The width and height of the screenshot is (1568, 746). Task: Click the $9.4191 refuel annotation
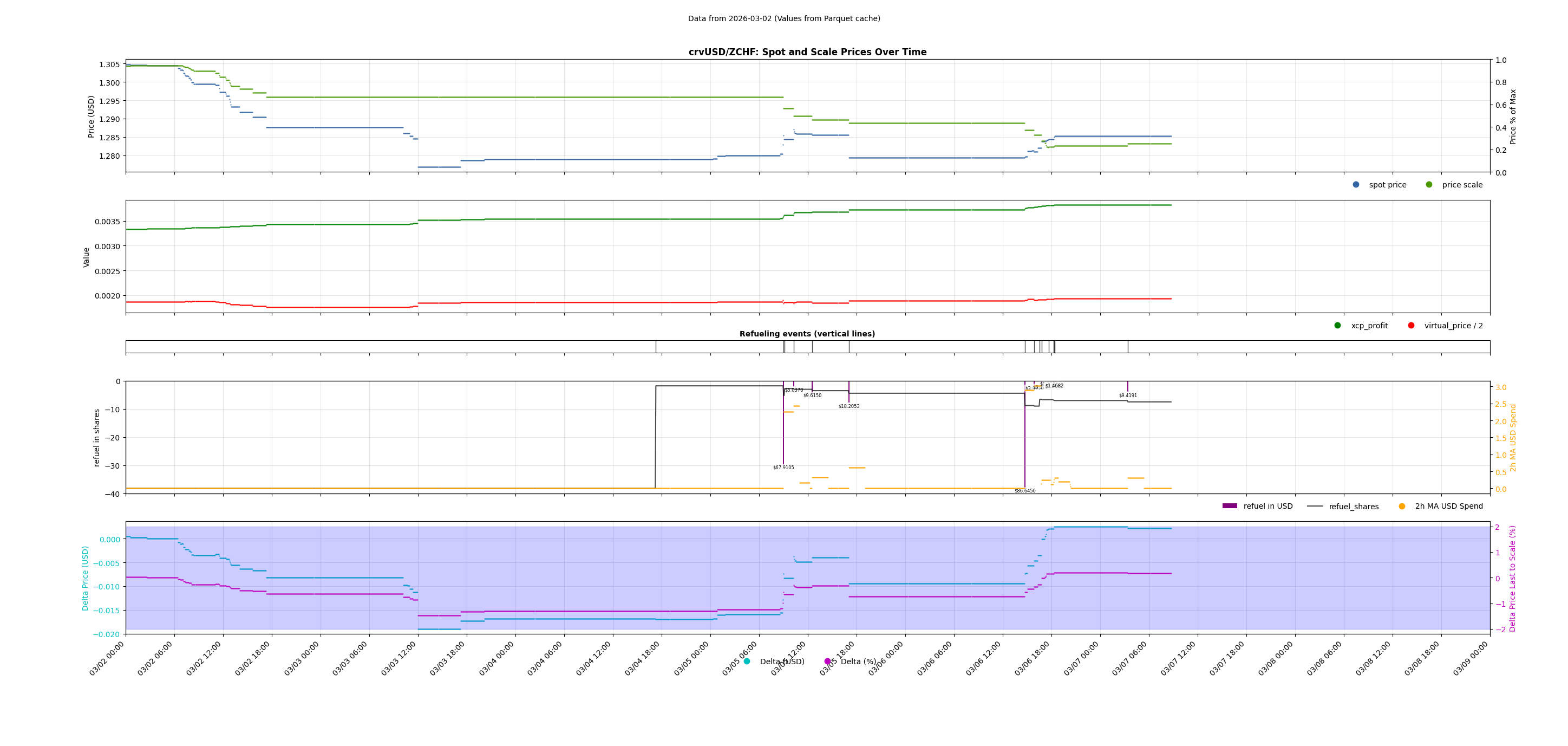tap(1127, 396)
